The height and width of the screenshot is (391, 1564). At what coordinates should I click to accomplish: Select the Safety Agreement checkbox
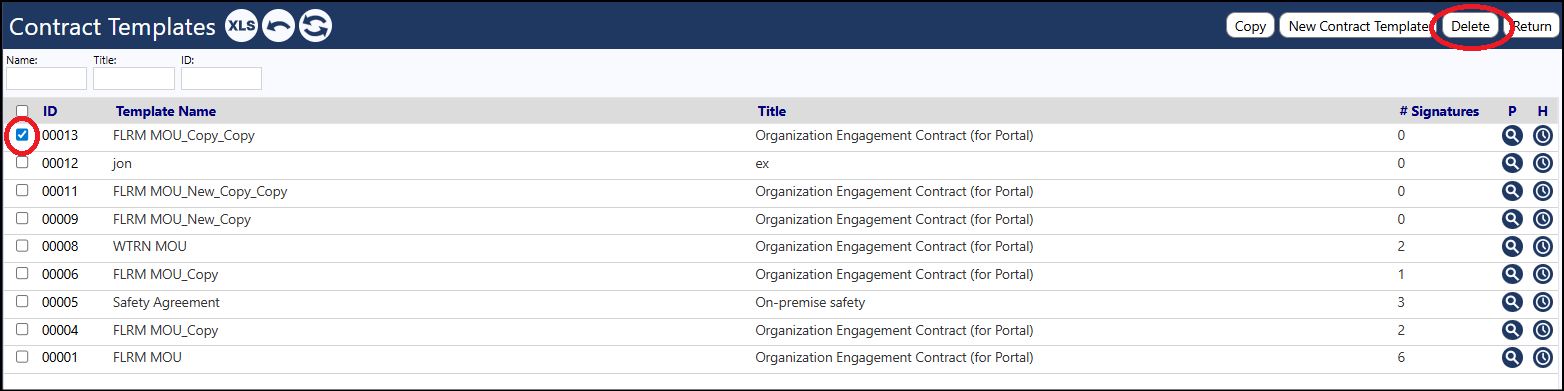click(22, 301)
